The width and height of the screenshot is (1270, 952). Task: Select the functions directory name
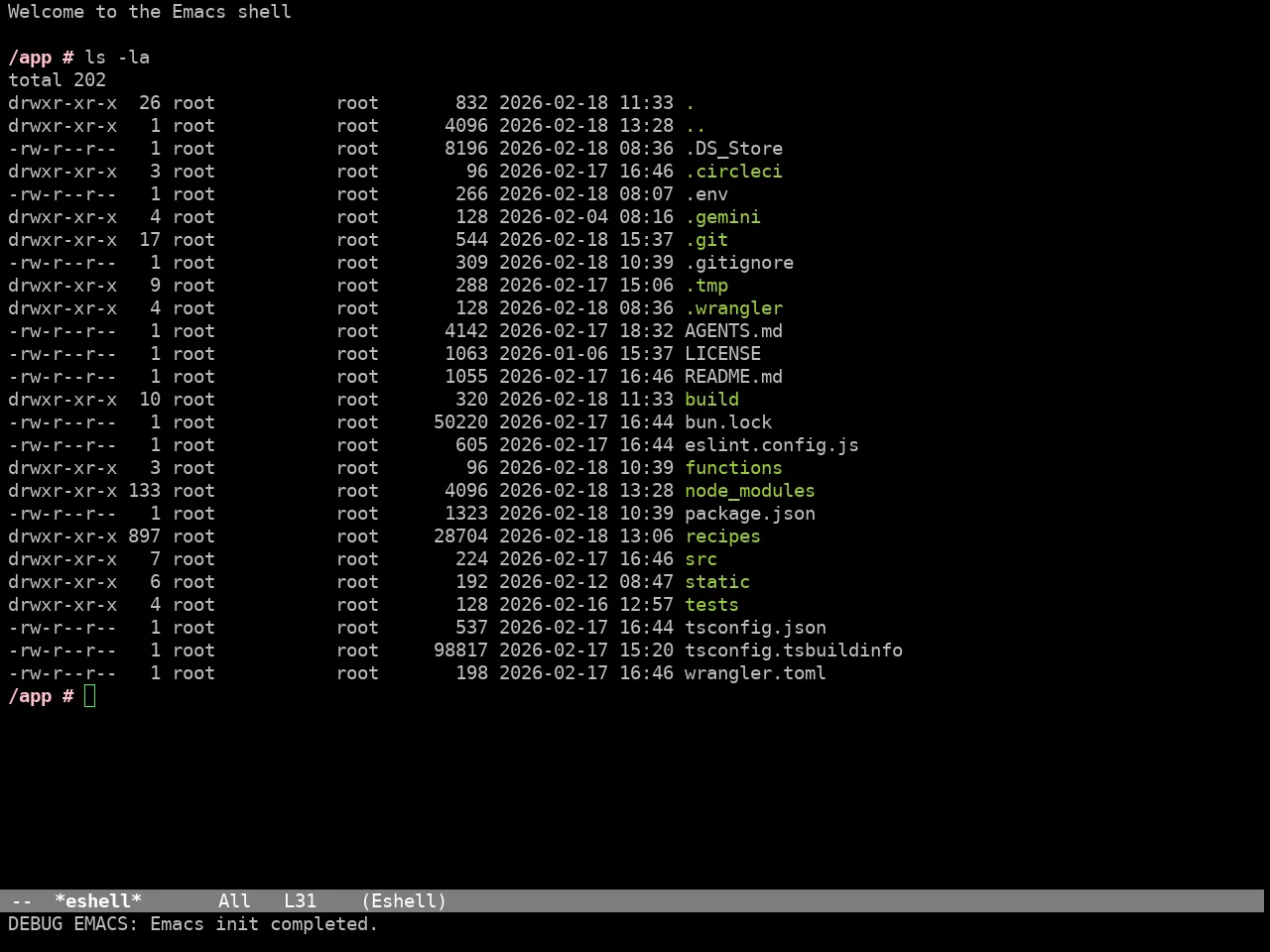pos(733,468)
